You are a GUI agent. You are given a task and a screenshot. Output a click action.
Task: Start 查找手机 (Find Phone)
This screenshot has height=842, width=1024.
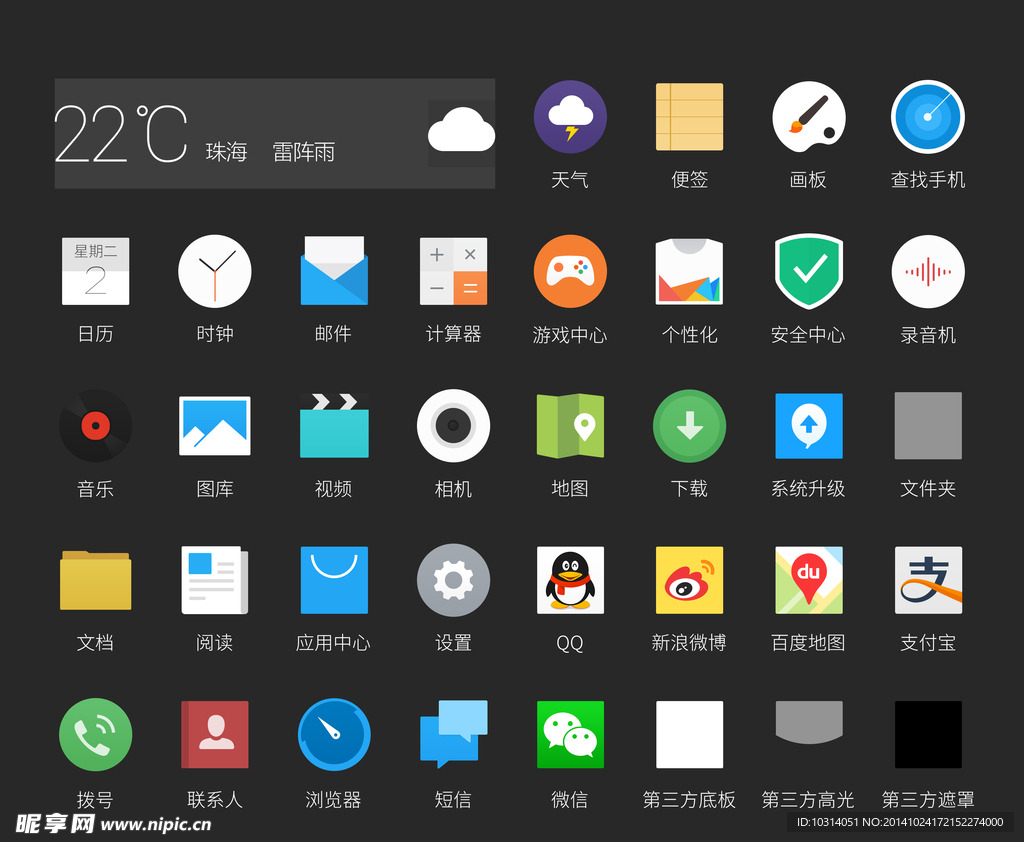coord(927,117)
